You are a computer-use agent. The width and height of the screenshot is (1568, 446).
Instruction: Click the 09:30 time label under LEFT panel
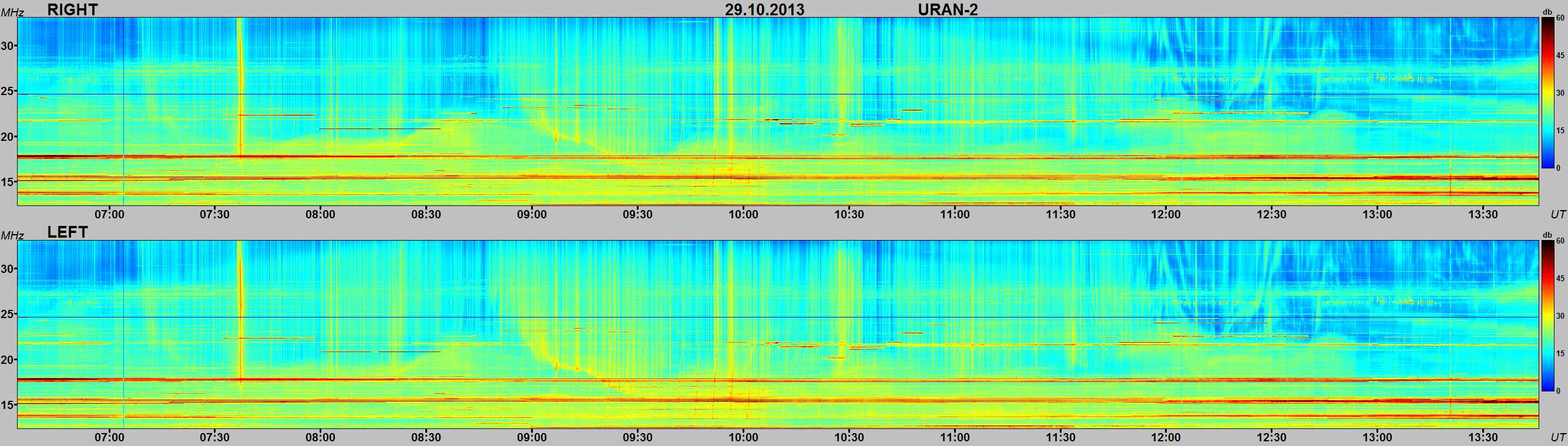click(x=637, y=437)
